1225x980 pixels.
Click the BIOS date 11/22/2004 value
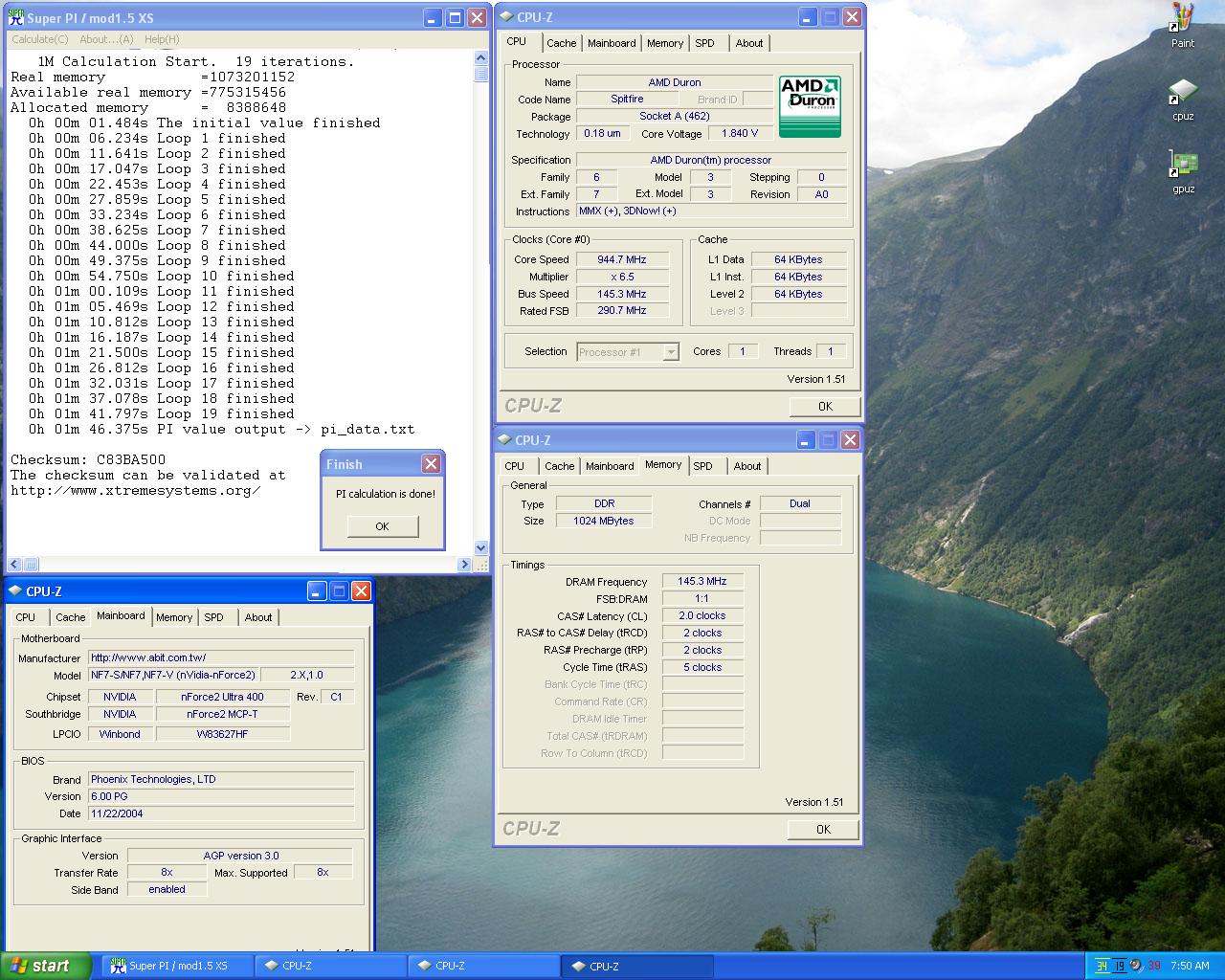[221, 813]
